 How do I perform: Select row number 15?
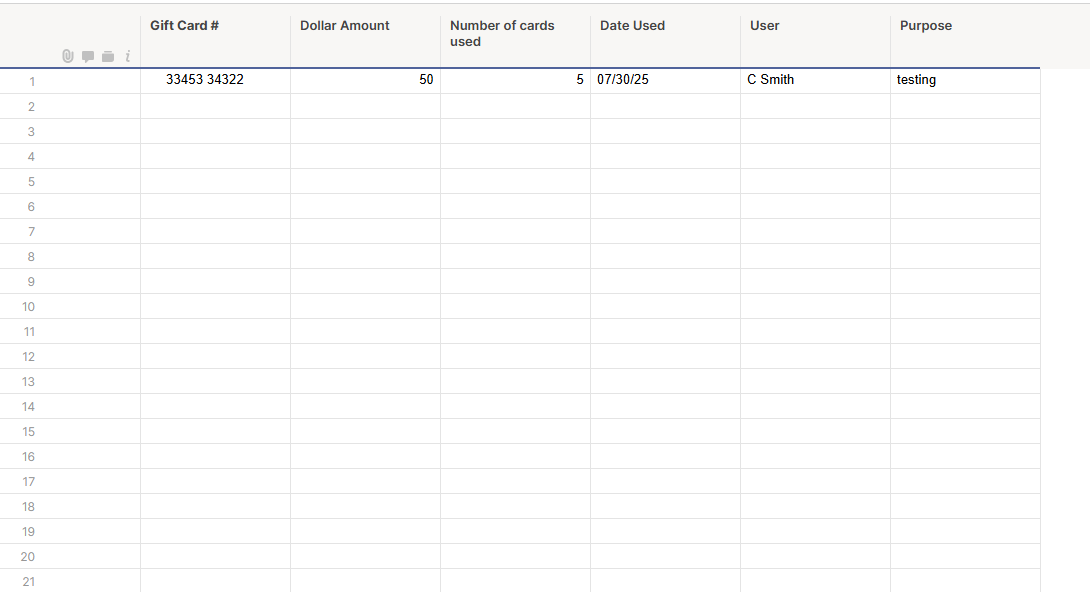click(29, 431)
